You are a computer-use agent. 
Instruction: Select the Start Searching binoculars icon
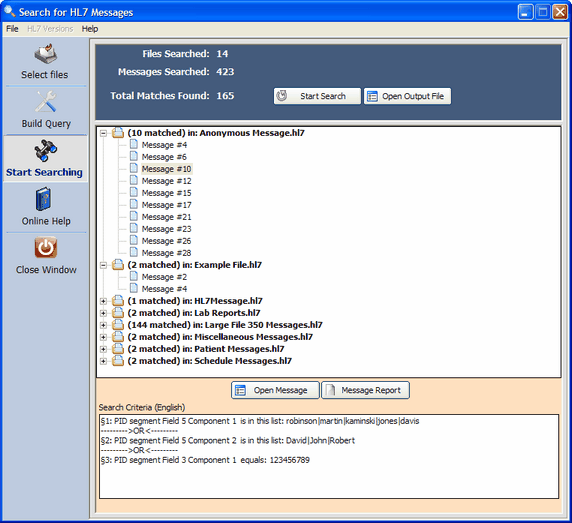click(46, 150)
